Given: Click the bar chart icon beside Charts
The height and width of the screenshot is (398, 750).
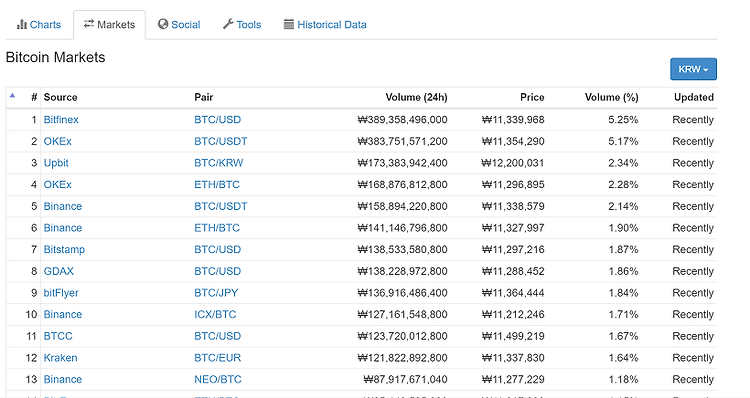Looking at the screenshot, I should point(22,24).
